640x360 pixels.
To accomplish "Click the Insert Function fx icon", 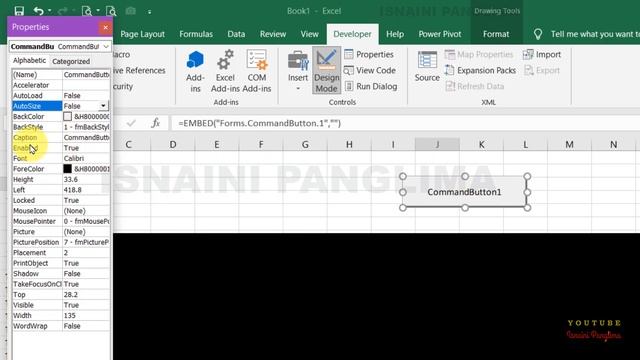I will [156, 123].
